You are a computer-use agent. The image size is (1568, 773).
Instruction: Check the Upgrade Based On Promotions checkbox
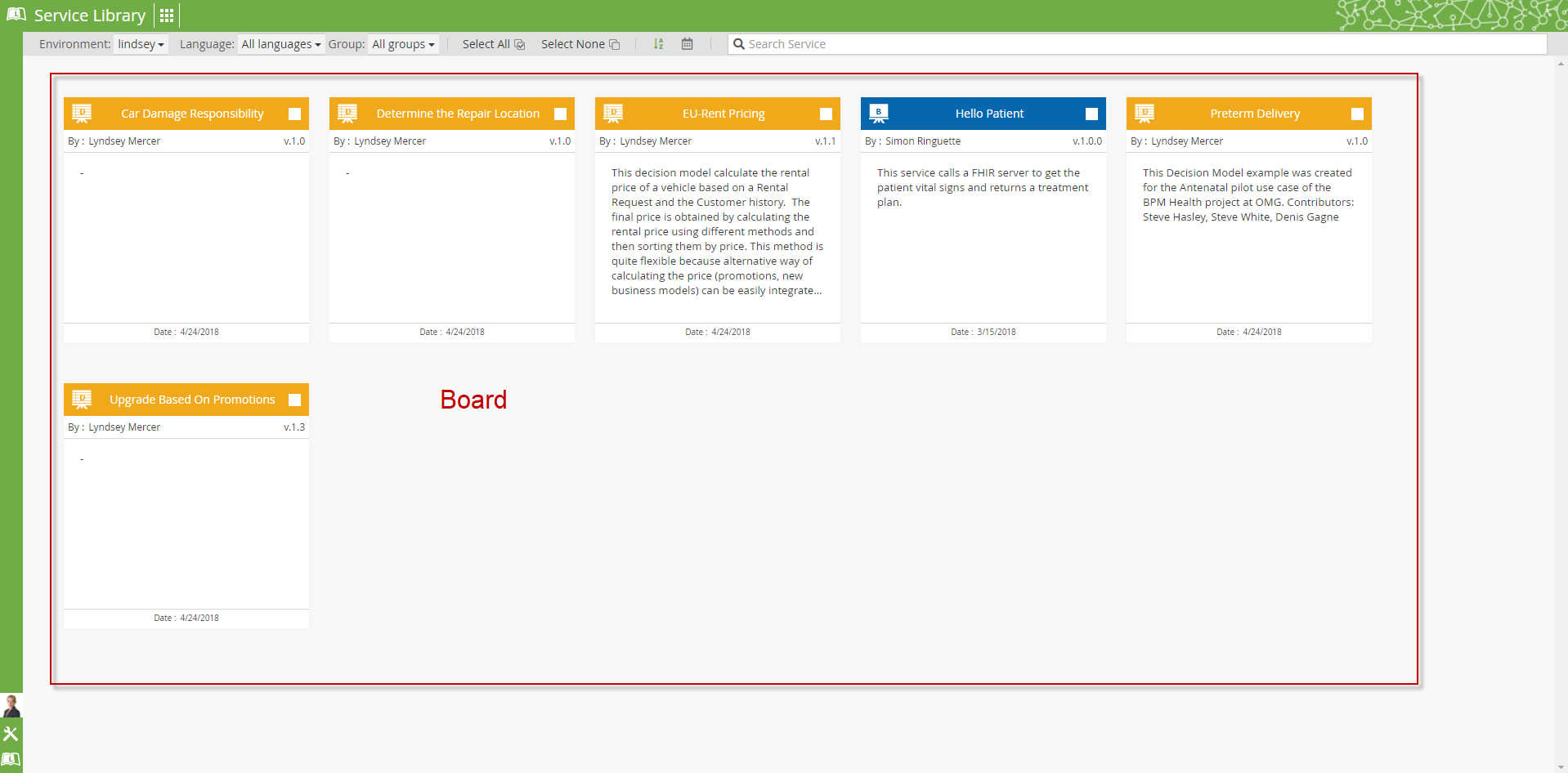tap(295, 400)
